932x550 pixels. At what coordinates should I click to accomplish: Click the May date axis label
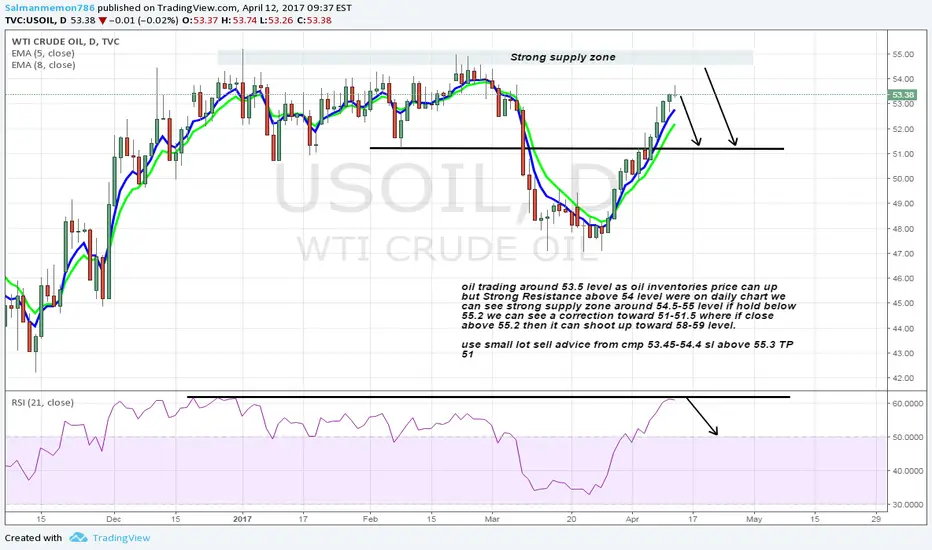[x=754, y=519]
